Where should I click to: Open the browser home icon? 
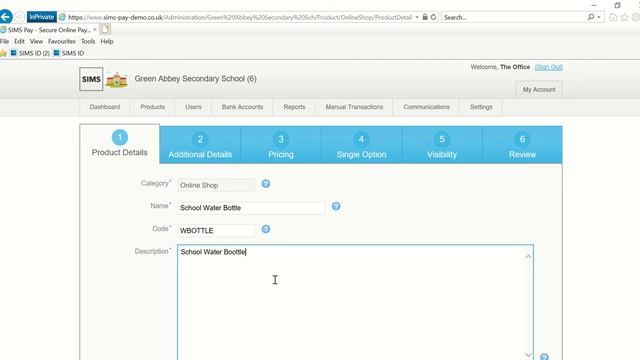(613, 17)
